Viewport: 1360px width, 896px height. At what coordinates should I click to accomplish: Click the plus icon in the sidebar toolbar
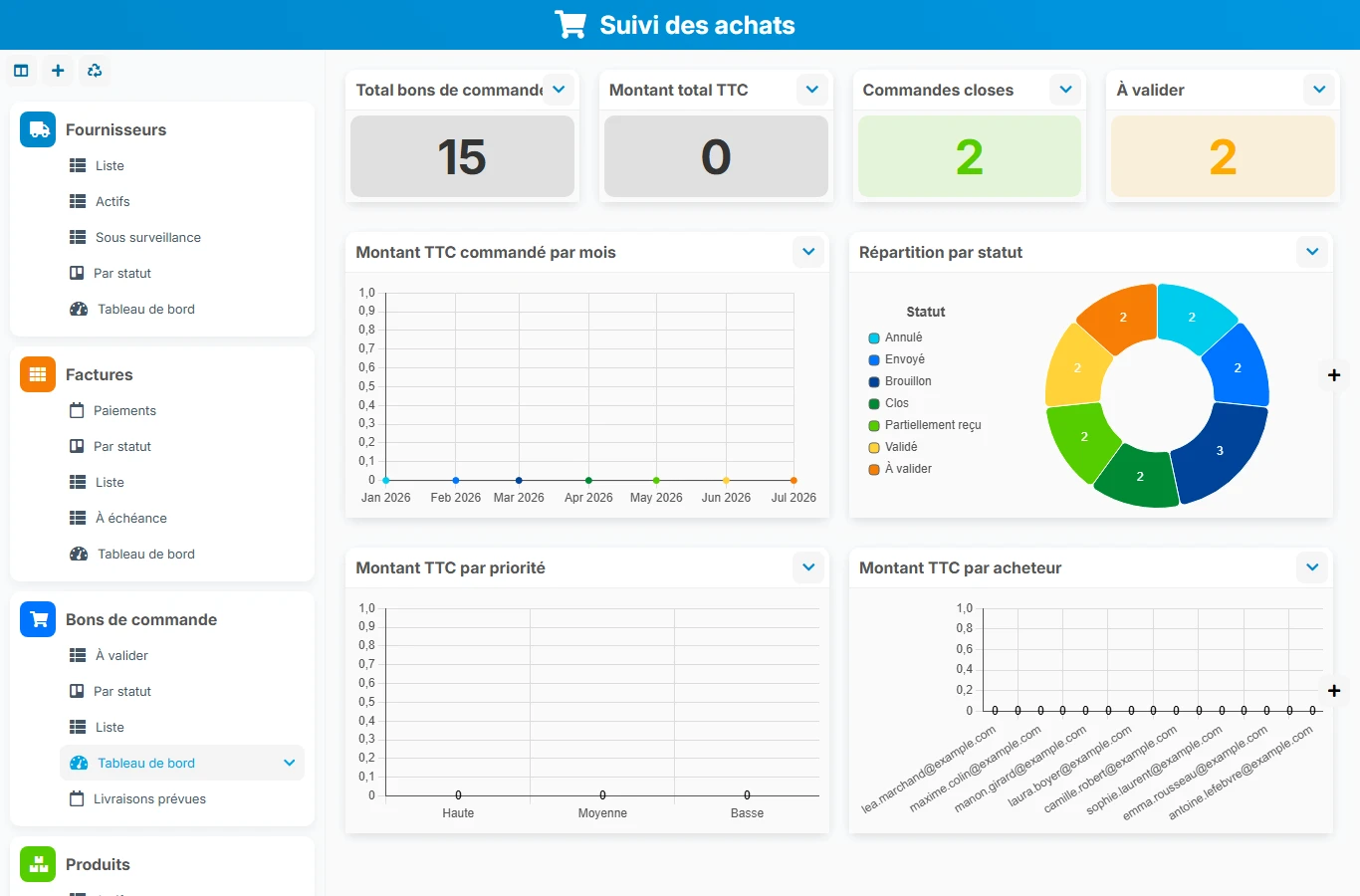[x=58, y=71]
